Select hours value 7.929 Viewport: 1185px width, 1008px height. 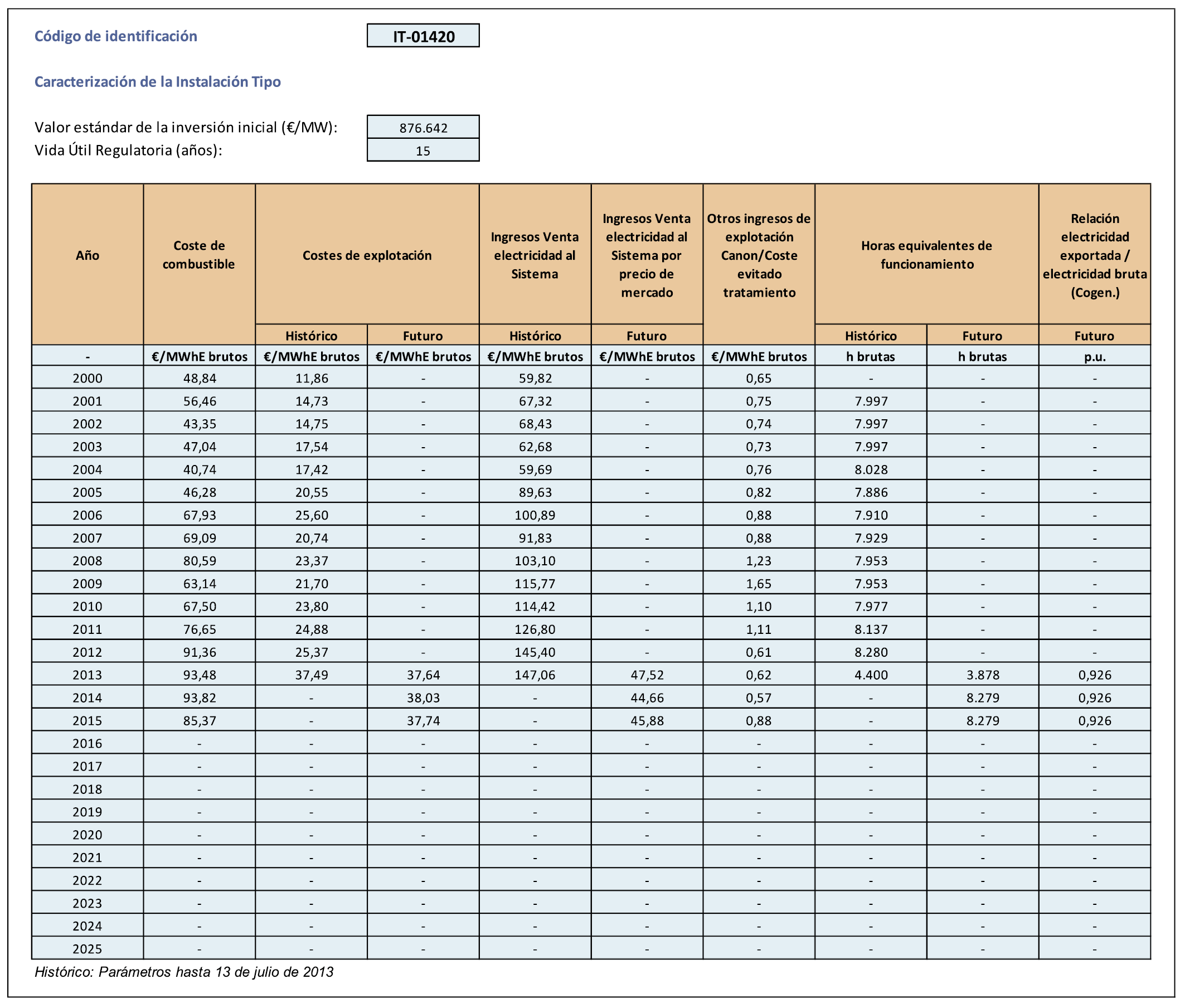(x=871, y=537)
